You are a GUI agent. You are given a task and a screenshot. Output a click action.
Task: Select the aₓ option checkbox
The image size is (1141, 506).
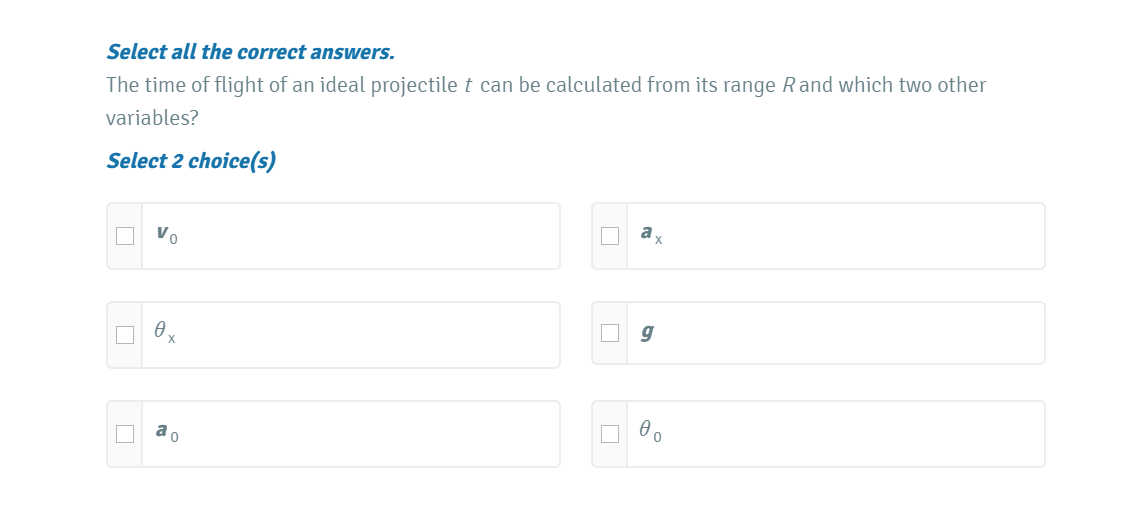tap(610, 236)
